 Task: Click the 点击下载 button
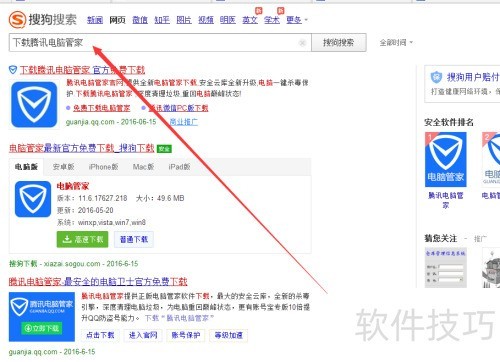pos(100,335)
